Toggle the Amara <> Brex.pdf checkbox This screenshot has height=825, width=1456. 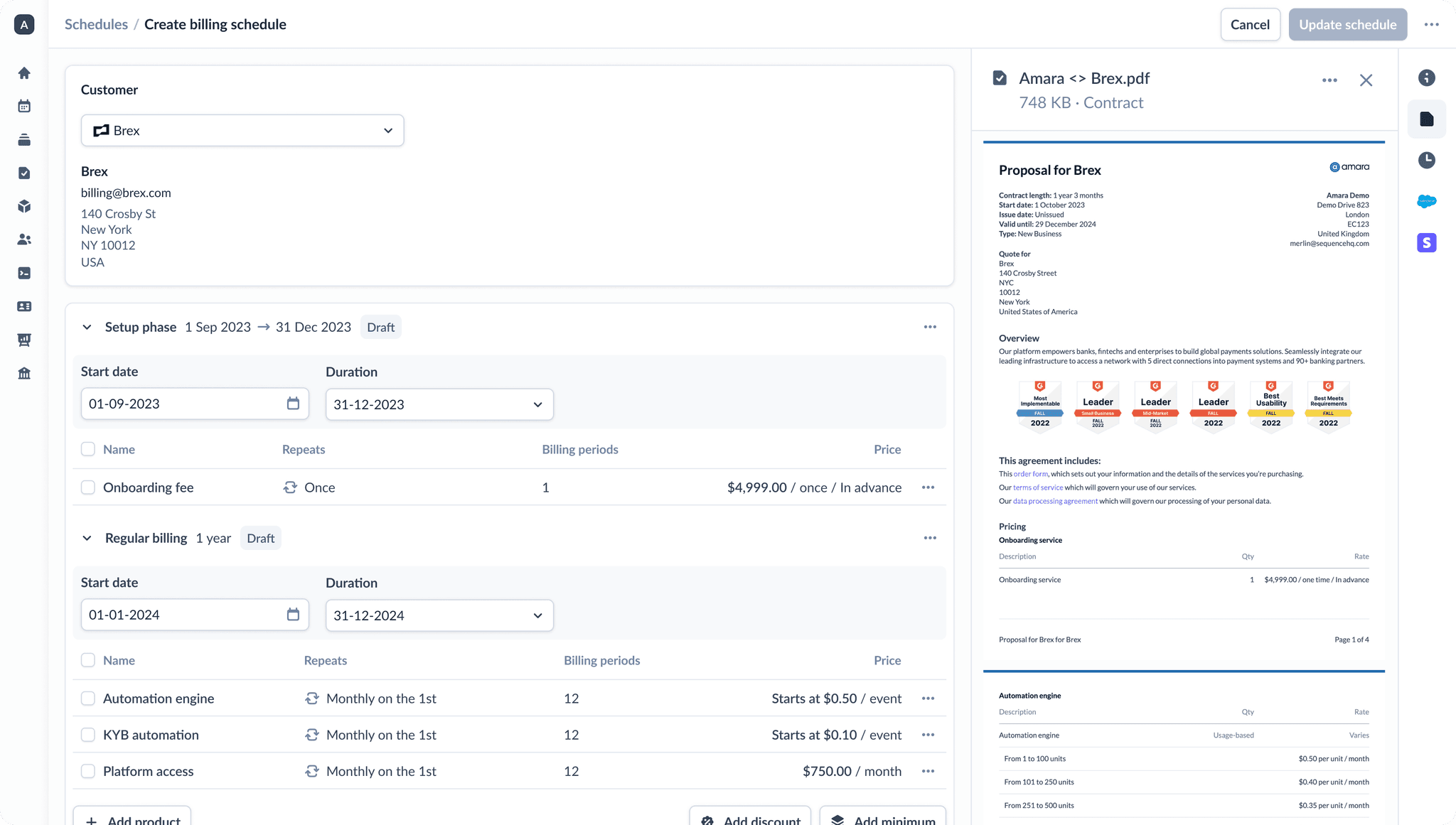coord(1000,78)
